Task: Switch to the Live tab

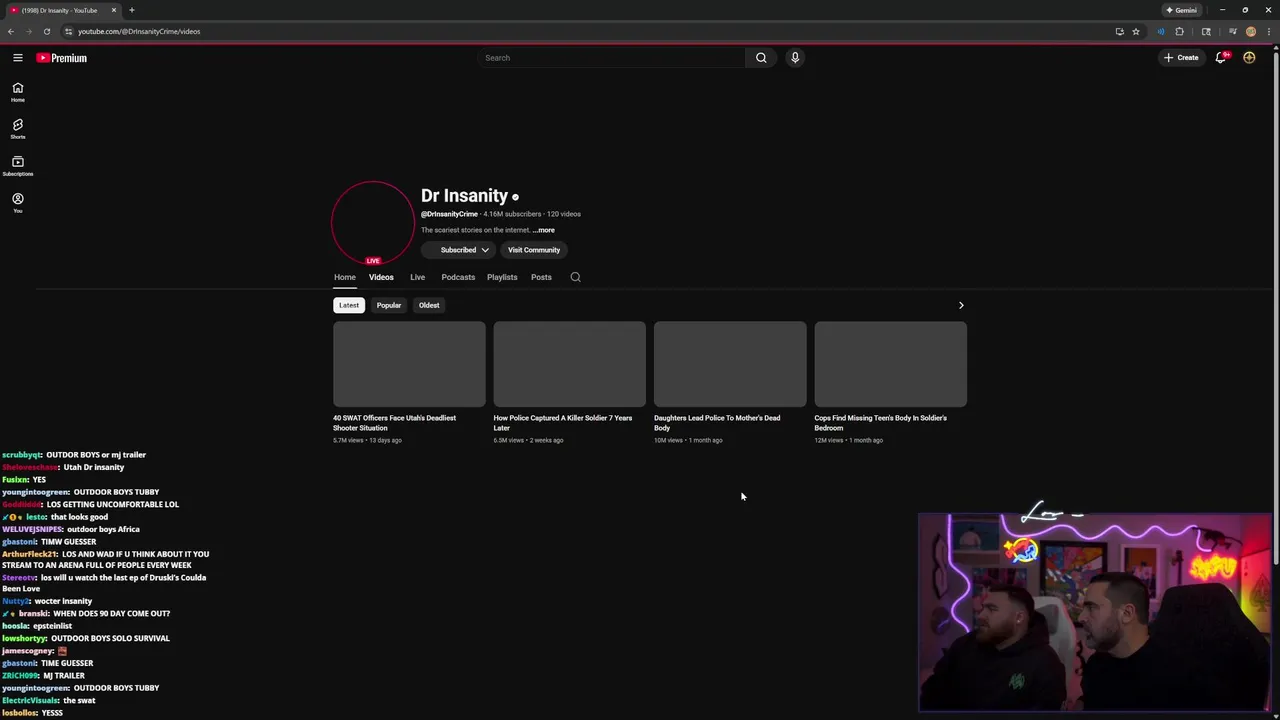Action: (x=417, y=277)
